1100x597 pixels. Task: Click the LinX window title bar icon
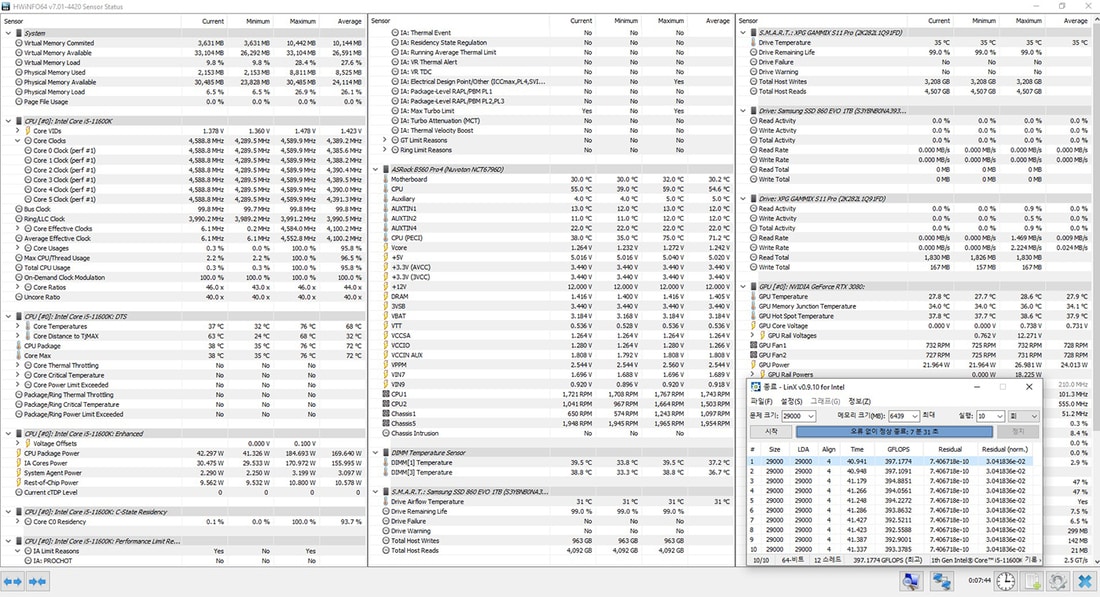757,387
